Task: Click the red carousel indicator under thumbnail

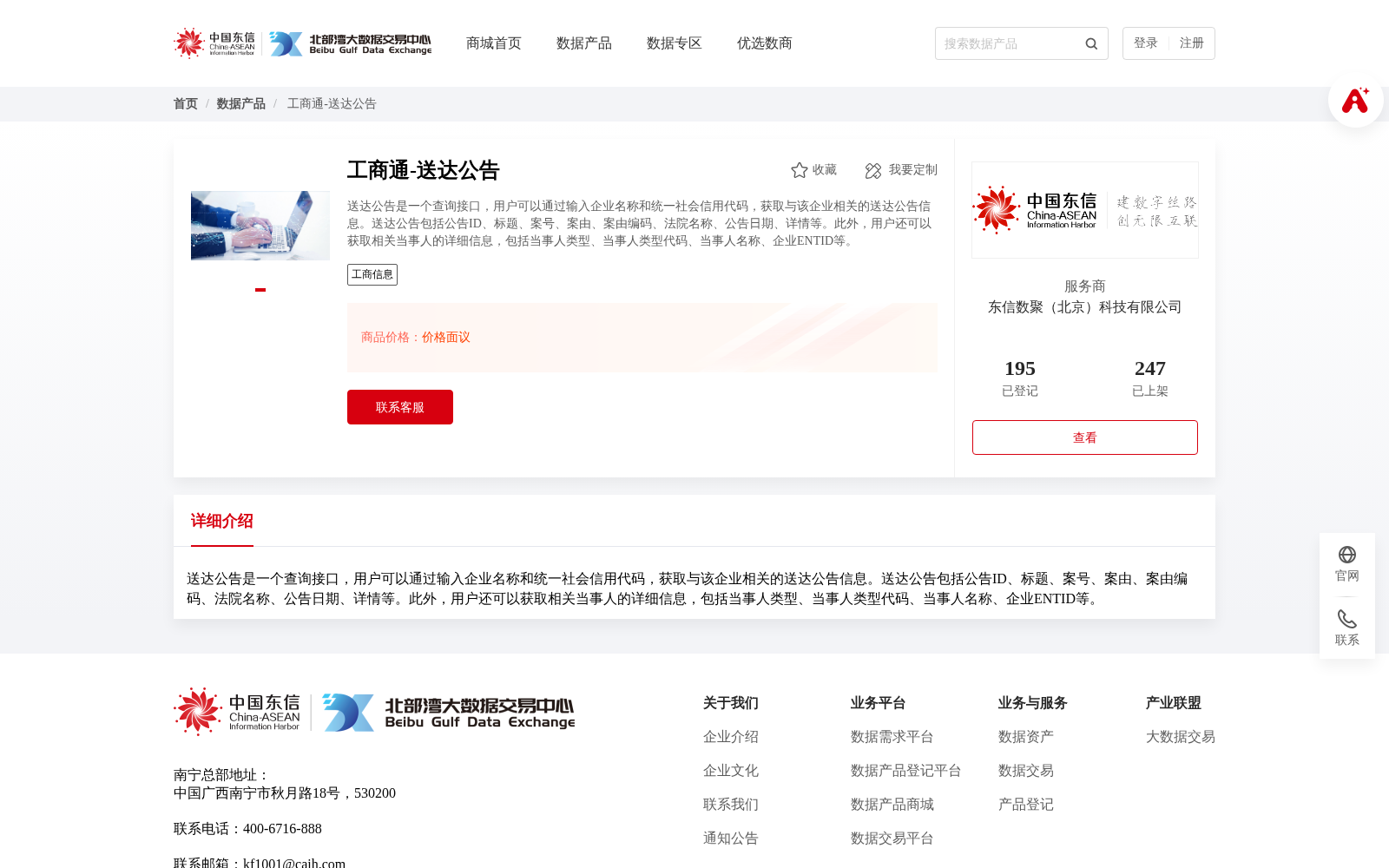Action: [260, 290]
